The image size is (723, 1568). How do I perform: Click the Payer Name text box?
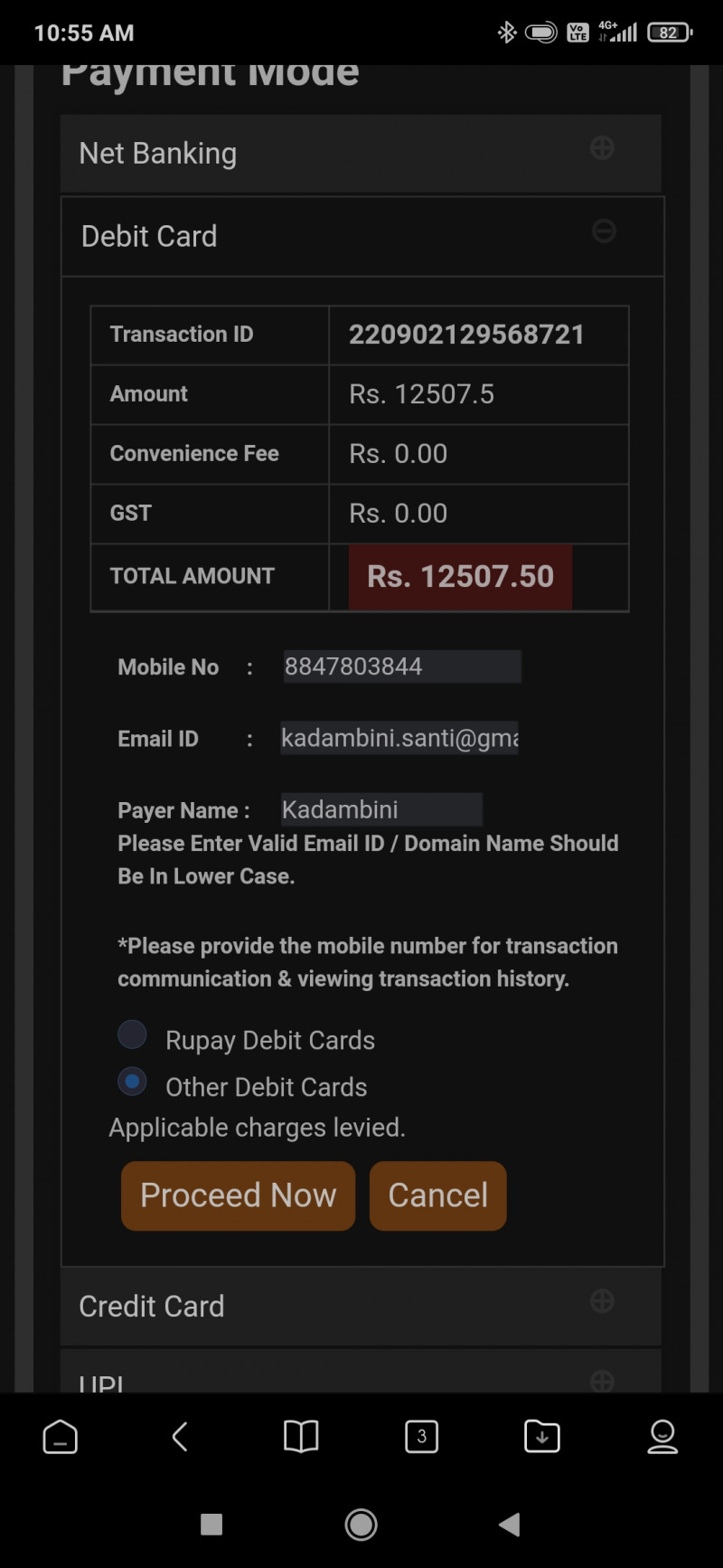pyautogui.click(x=380, y=809)
